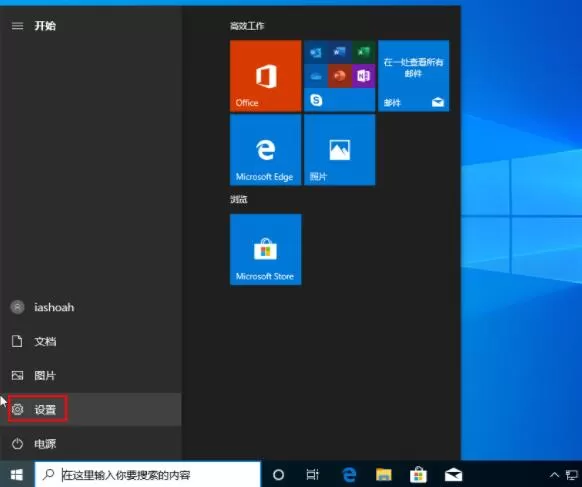Focus the taskbar search box
Image resolution: width=582 pixels, height=487 pixels.
(x=148, y=474)
